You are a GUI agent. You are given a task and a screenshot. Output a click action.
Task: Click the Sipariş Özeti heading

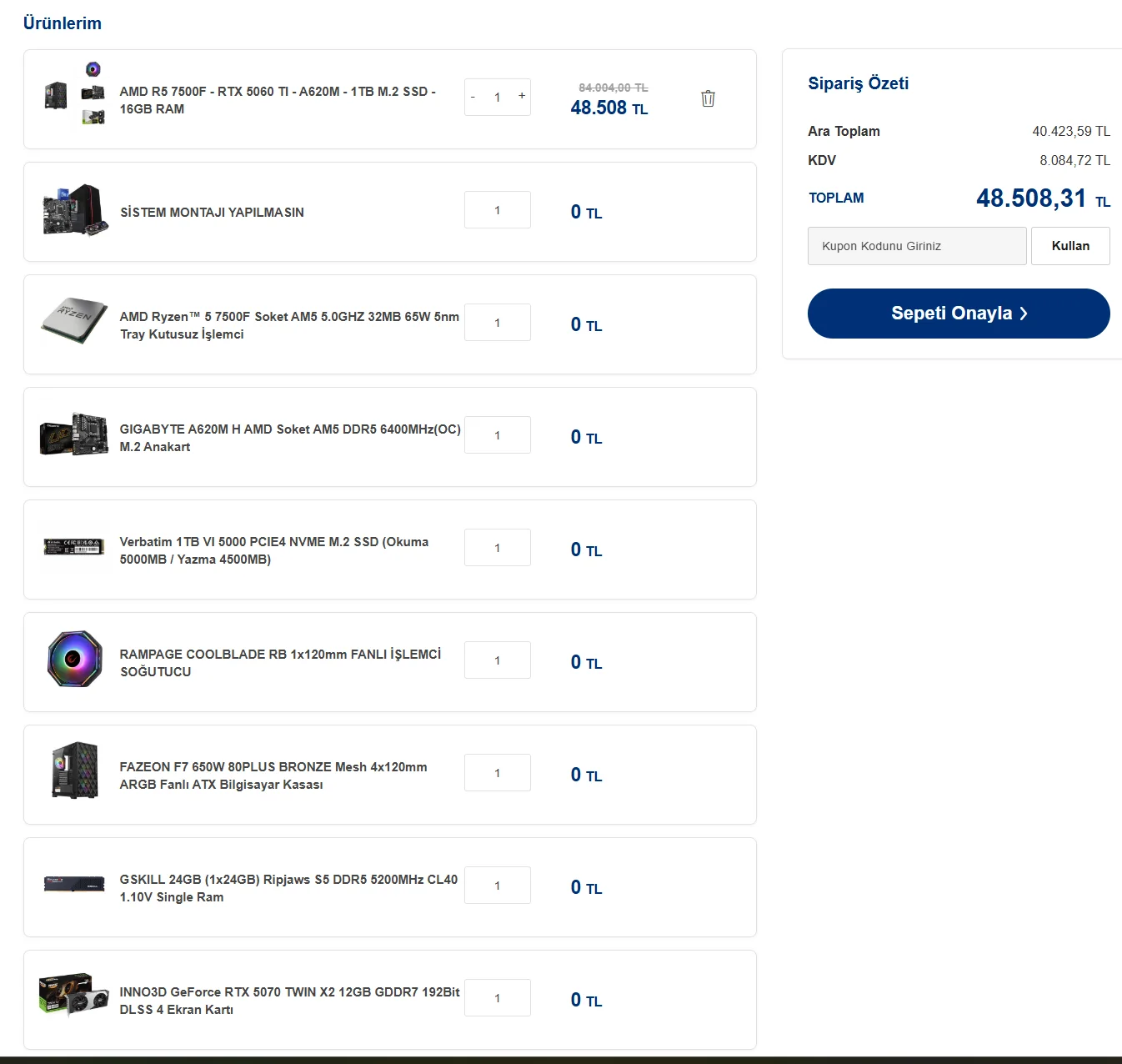(x=859, y=83)
